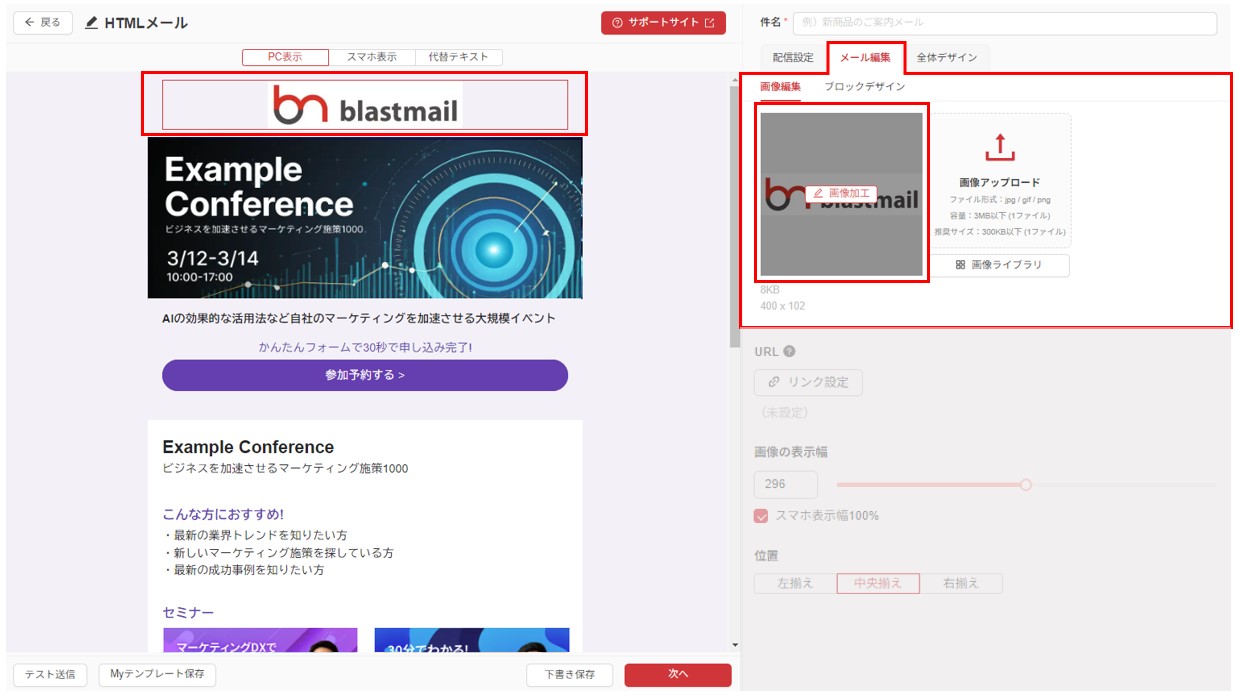Viewport: 1238px width, 698px height.
Task: Click Myテンプレート保存 button
Action: (157, 675)
